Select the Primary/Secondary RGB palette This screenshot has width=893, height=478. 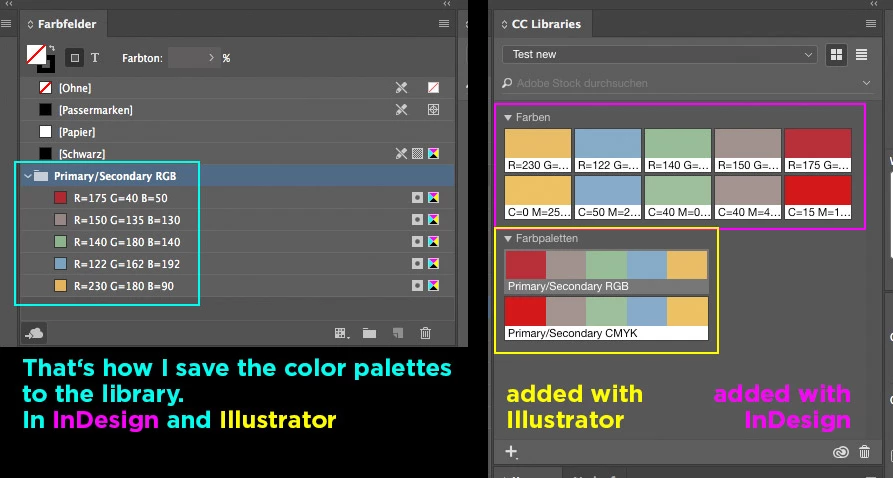pos(607,272)
